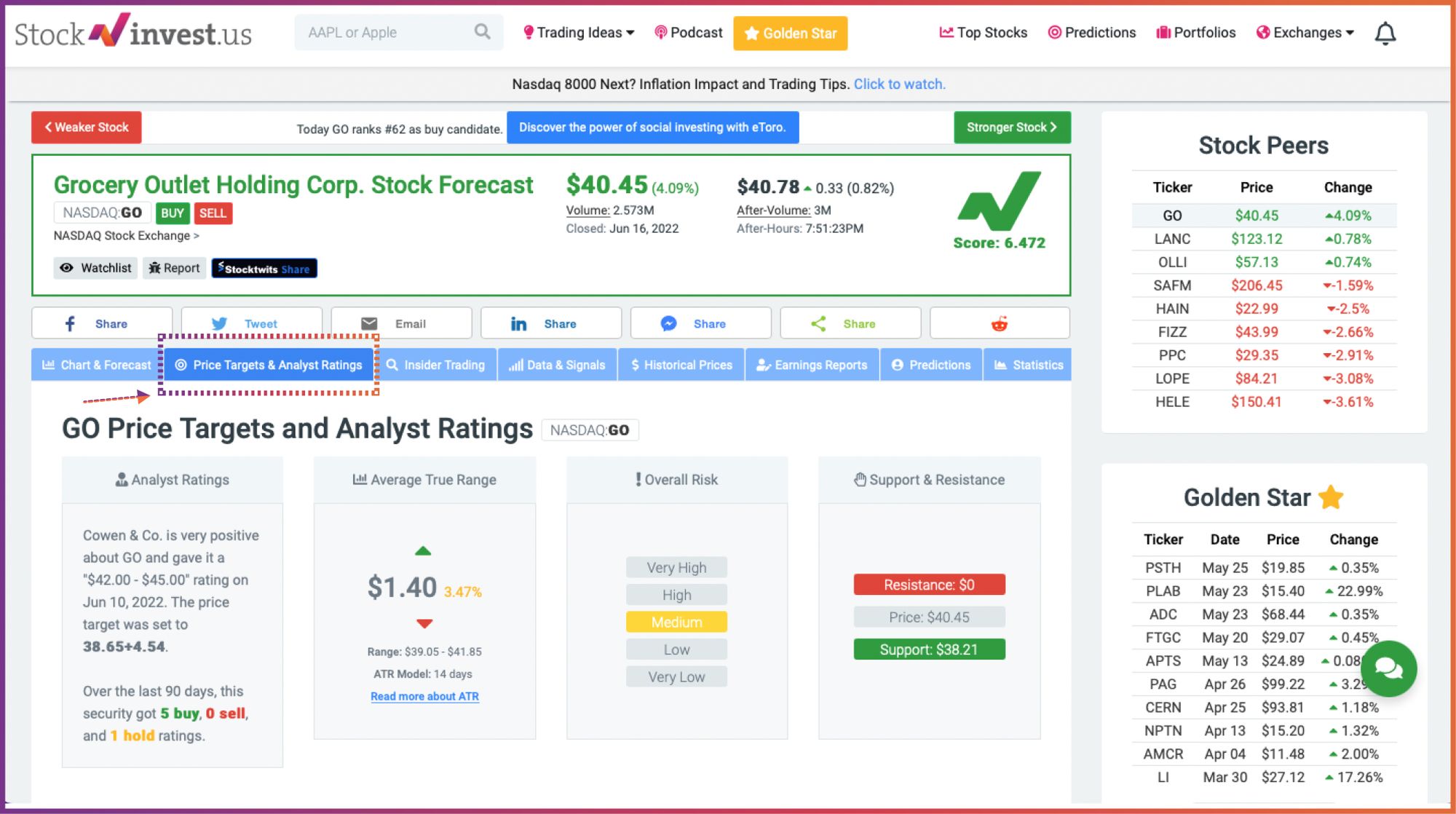Click the Golden Star yellow star icon in sidebar heading
This screenshot has width=1456, height=814.
pos(1331,497)
